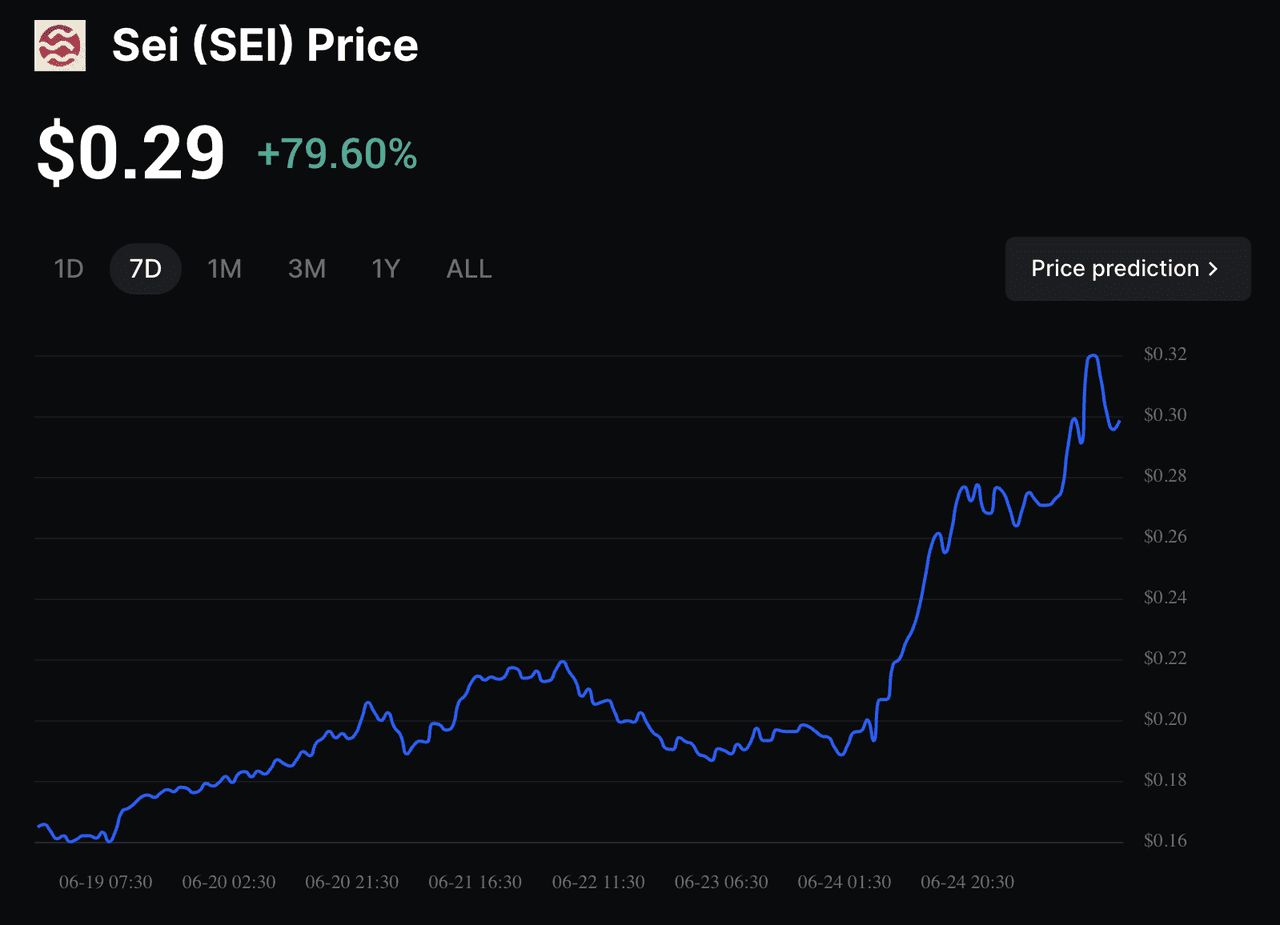Image resolution: width=1280 pixels, height=925 pixels.
Task: Show ALL time price history
Action: click(469, 269)
